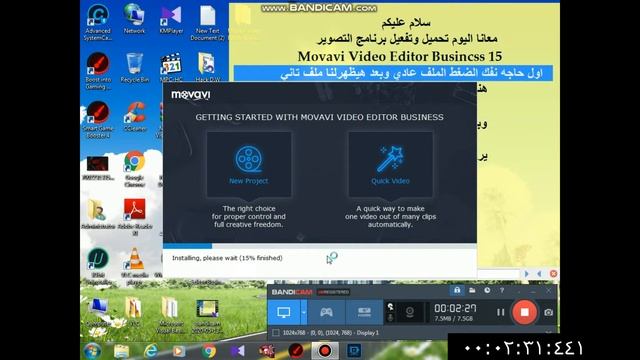Open CCleaner desktop shortcut

135,117
